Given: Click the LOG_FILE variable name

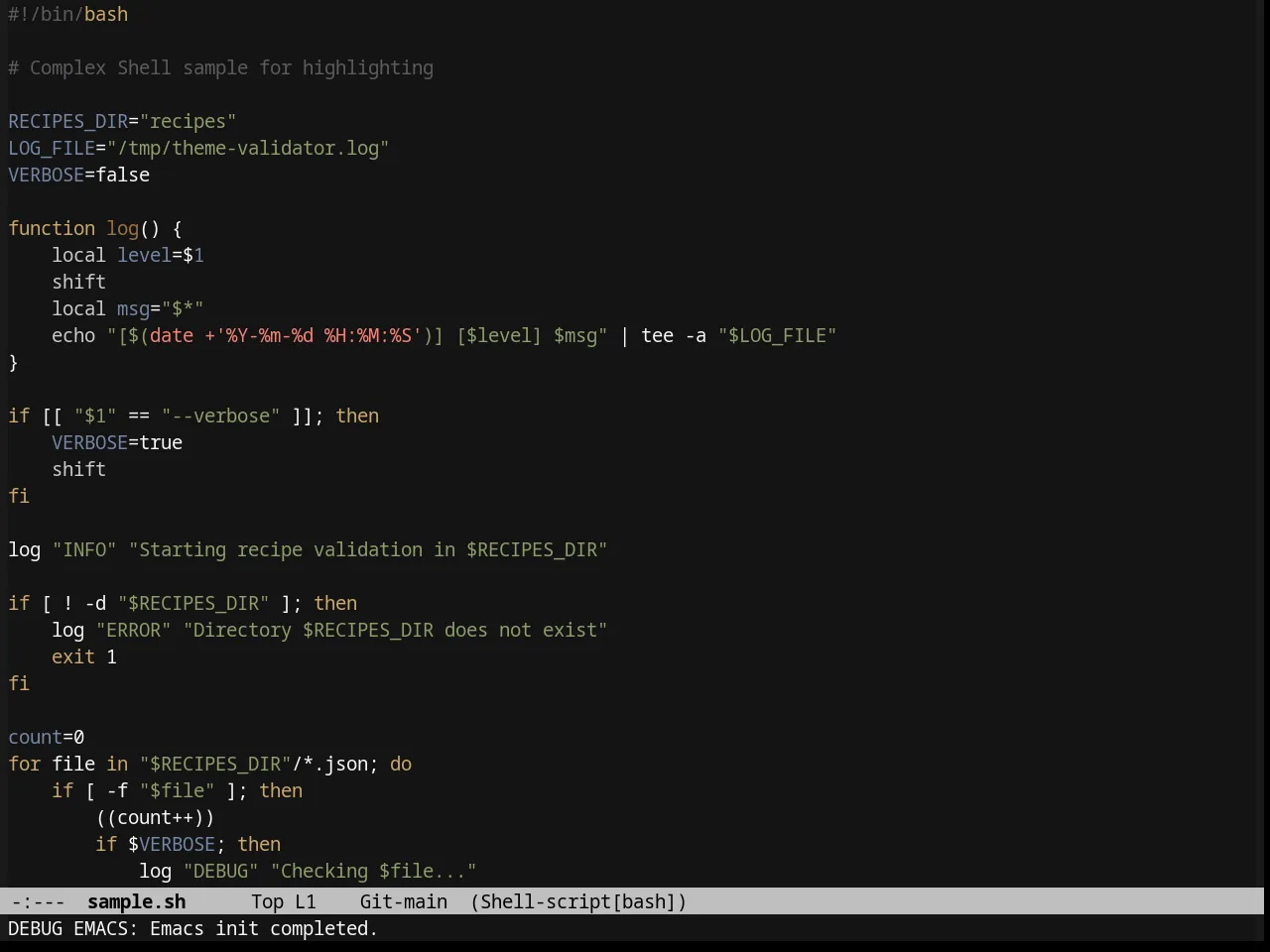Looking at the screenshot, I should coord(52,148).
